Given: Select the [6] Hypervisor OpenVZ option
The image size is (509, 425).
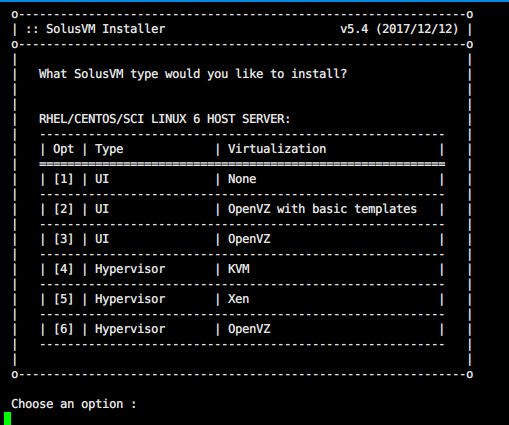Looking at the screenshot, I should tap(242, 329).
